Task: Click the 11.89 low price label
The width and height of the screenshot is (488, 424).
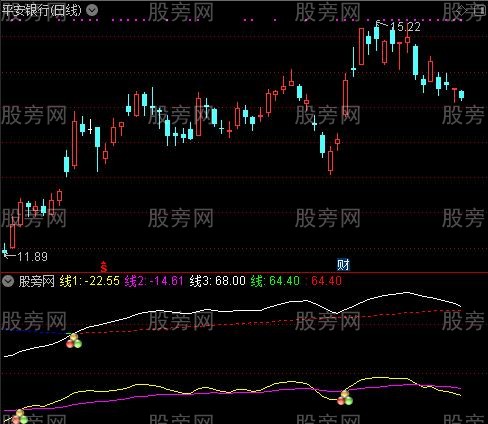Action: 32,257
